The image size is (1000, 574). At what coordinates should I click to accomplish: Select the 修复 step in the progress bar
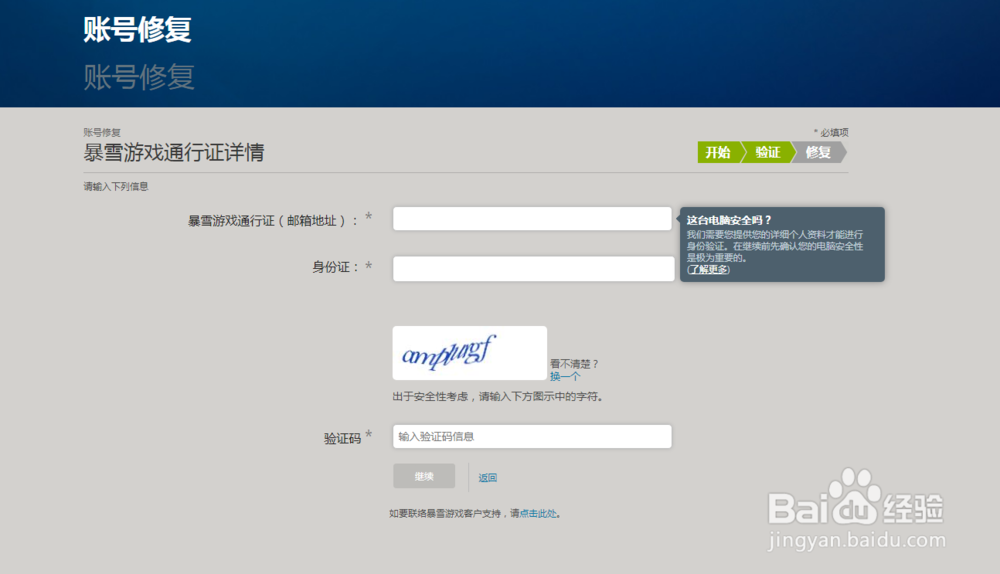pyautogui.click(x=818, y=152)
